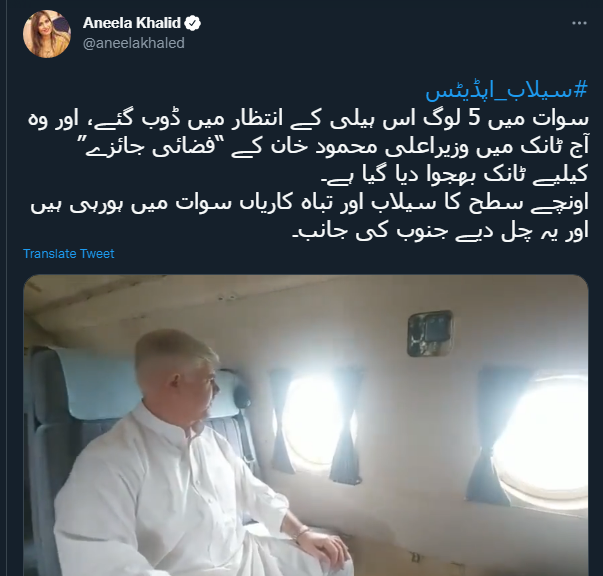Click the Aneela Khalid display name

pos(132,23)
